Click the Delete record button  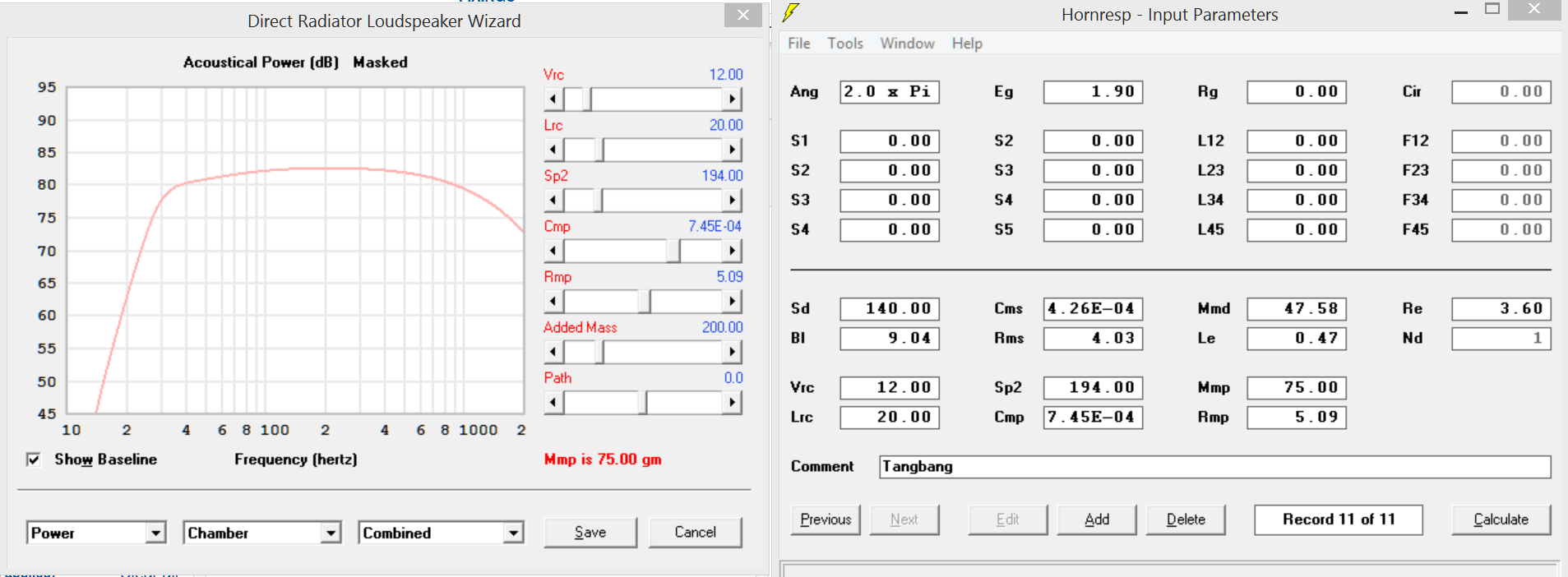pos(1186,519)
